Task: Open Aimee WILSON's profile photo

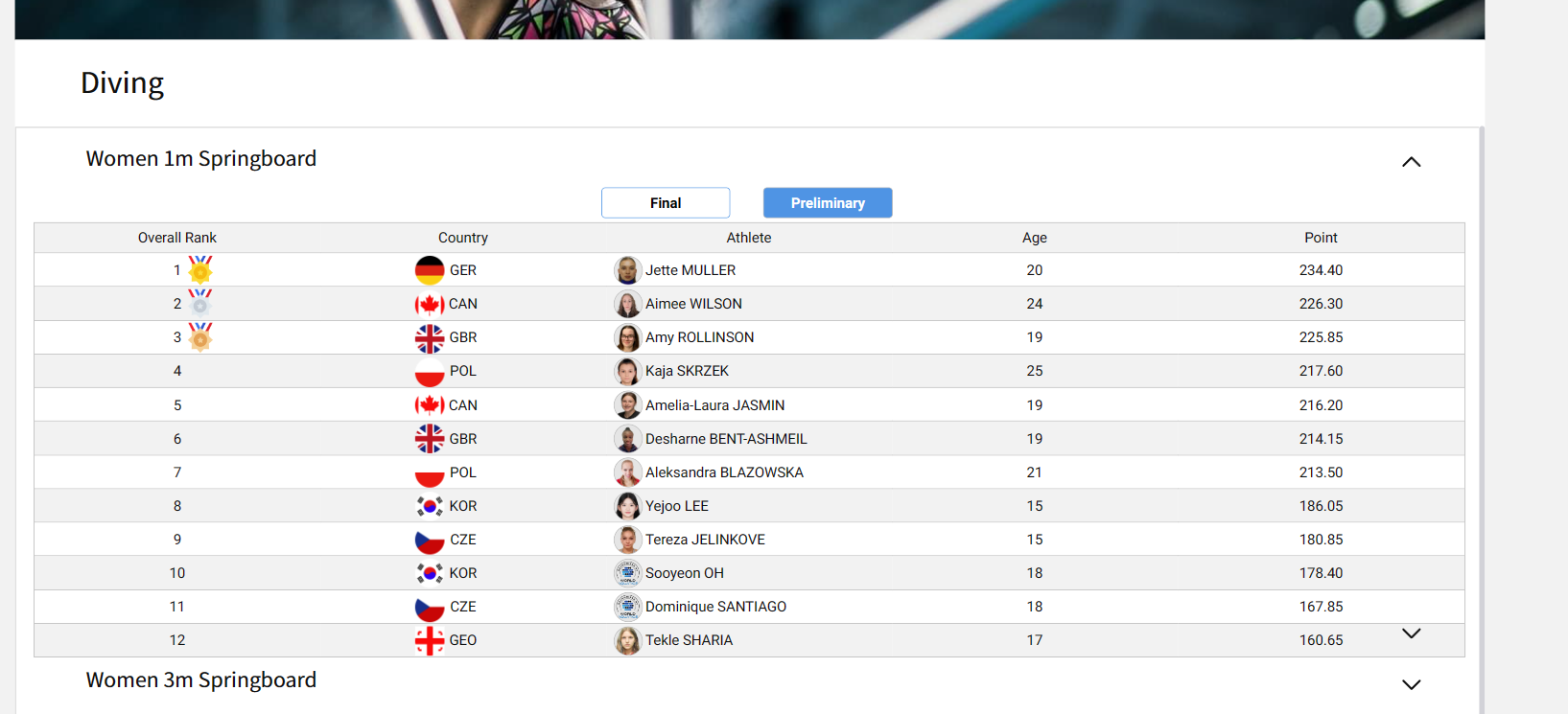Action: click(628, 304)
